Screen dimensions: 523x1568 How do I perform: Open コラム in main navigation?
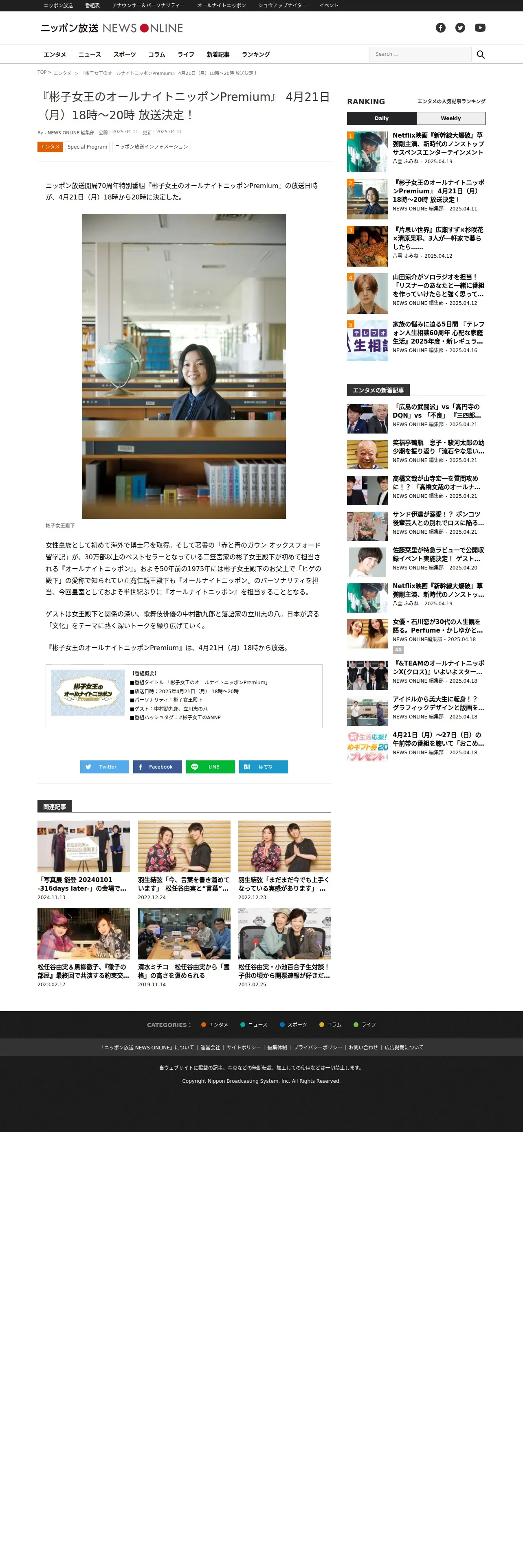pyautogui.click(x=156, y=54)
